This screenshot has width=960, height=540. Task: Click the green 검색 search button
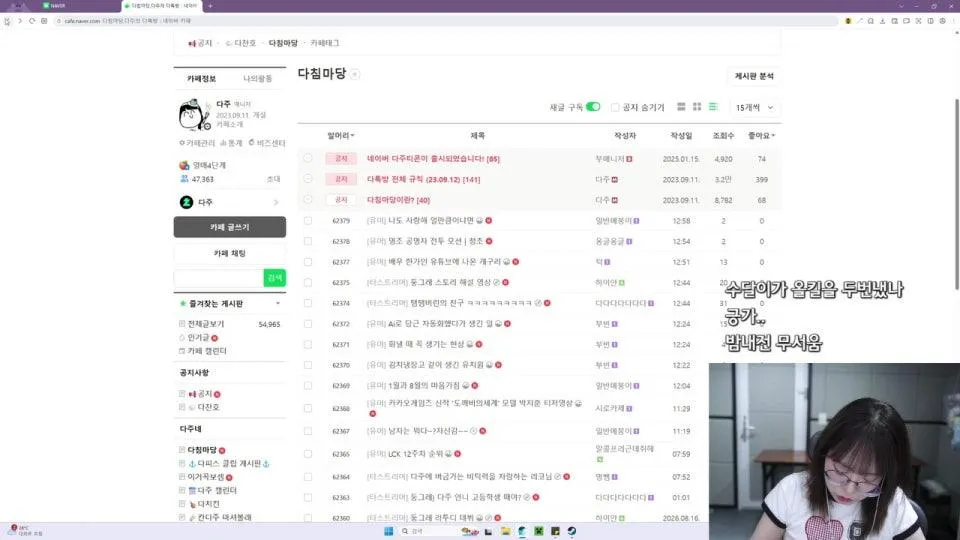[274, 278]
